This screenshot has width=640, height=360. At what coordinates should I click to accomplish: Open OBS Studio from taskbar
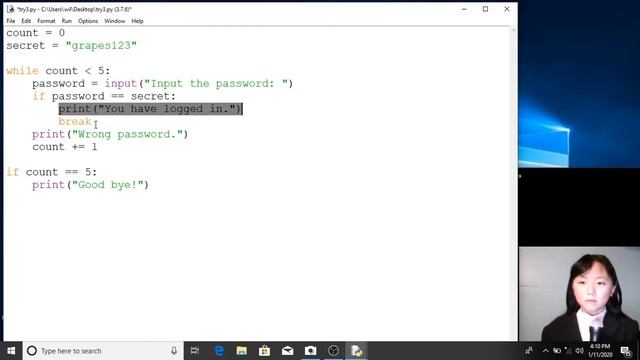pos(333,351)
